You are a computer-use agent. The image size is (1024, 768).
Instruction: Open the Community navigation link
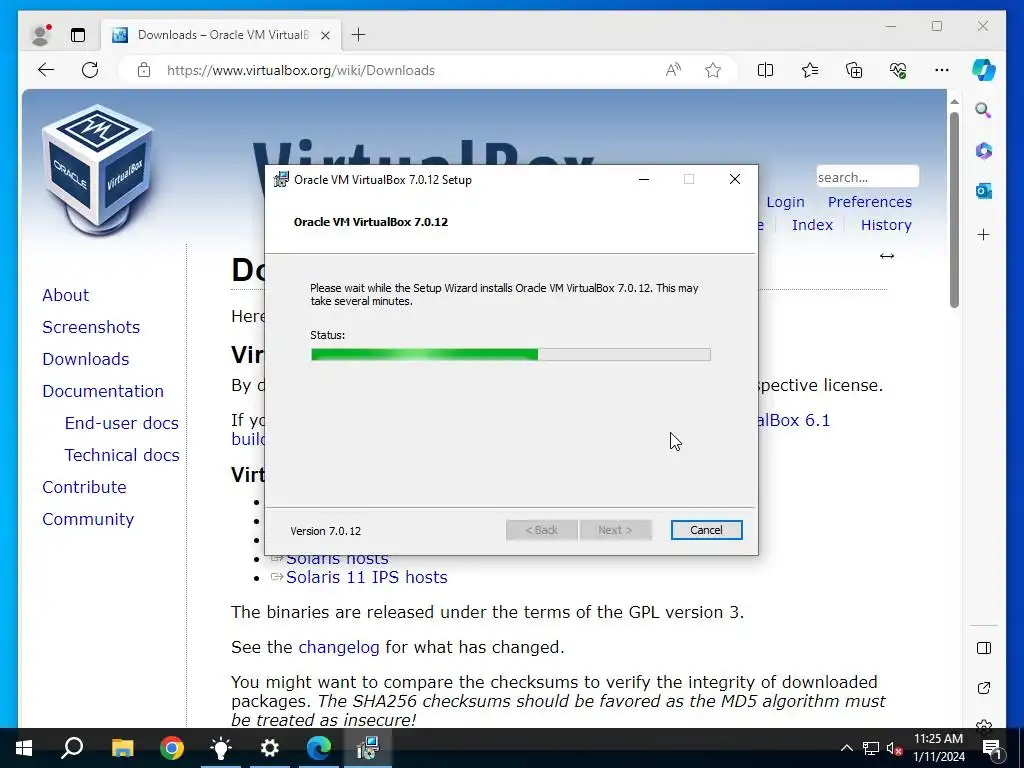pyautogui.click(x=88, y=519)
